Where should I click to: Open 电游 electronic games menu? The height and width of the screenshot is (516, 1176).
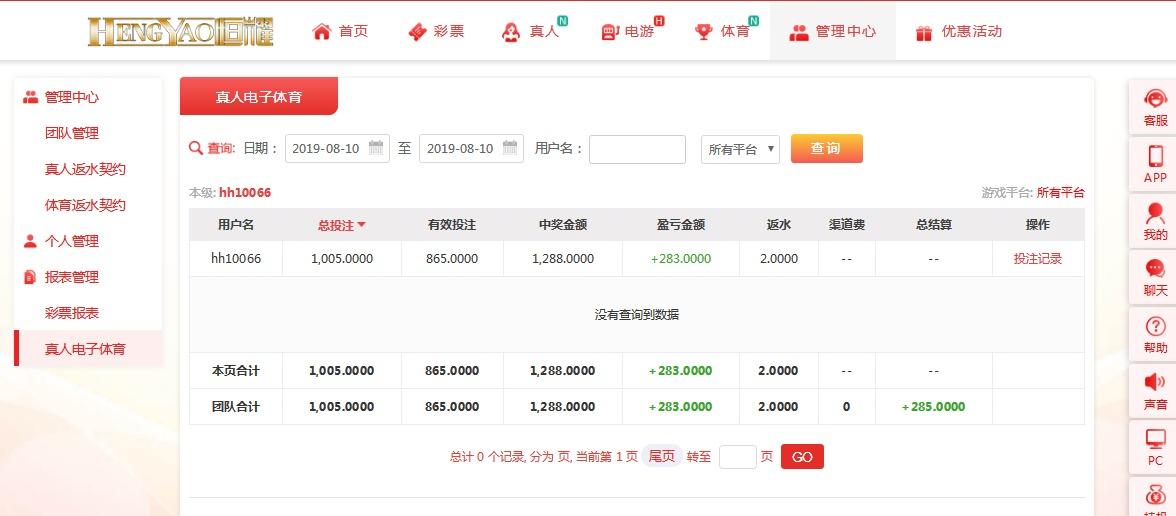[x=639, y=32]
